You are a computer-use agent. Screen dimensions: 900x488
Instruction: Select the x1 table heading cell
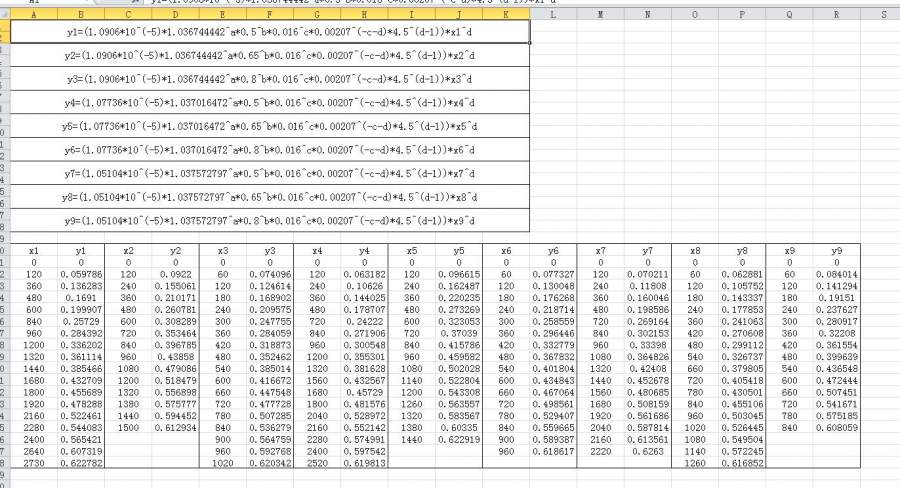34,251
